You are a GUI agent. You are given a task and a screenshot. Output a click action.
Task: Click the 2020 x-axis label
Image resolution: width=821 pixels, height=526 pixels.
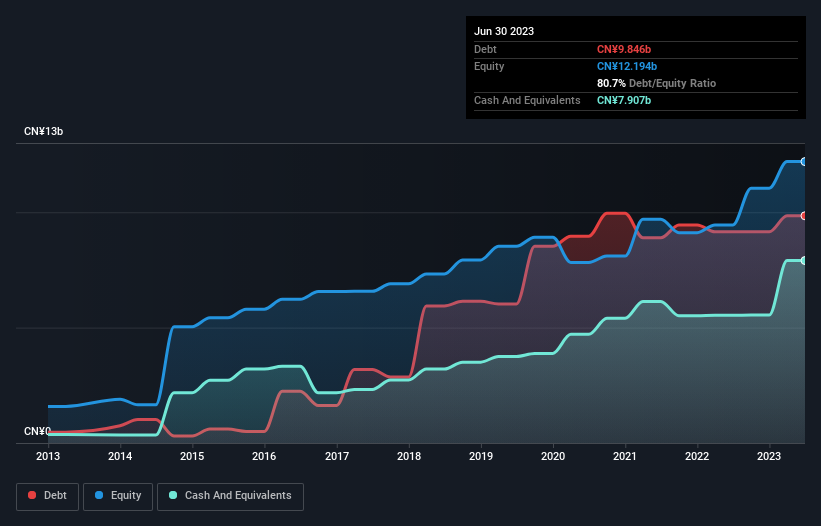pyautogui.click(x=553, y=456)
